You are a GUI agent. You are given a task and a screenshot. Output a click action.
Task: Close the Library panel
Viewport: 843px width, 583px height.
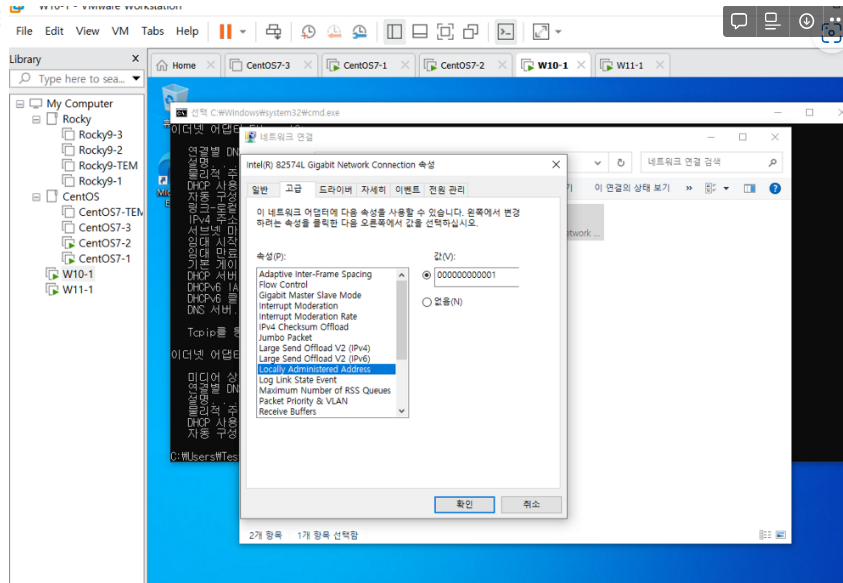pyautogui.click(x=135, y=58)
